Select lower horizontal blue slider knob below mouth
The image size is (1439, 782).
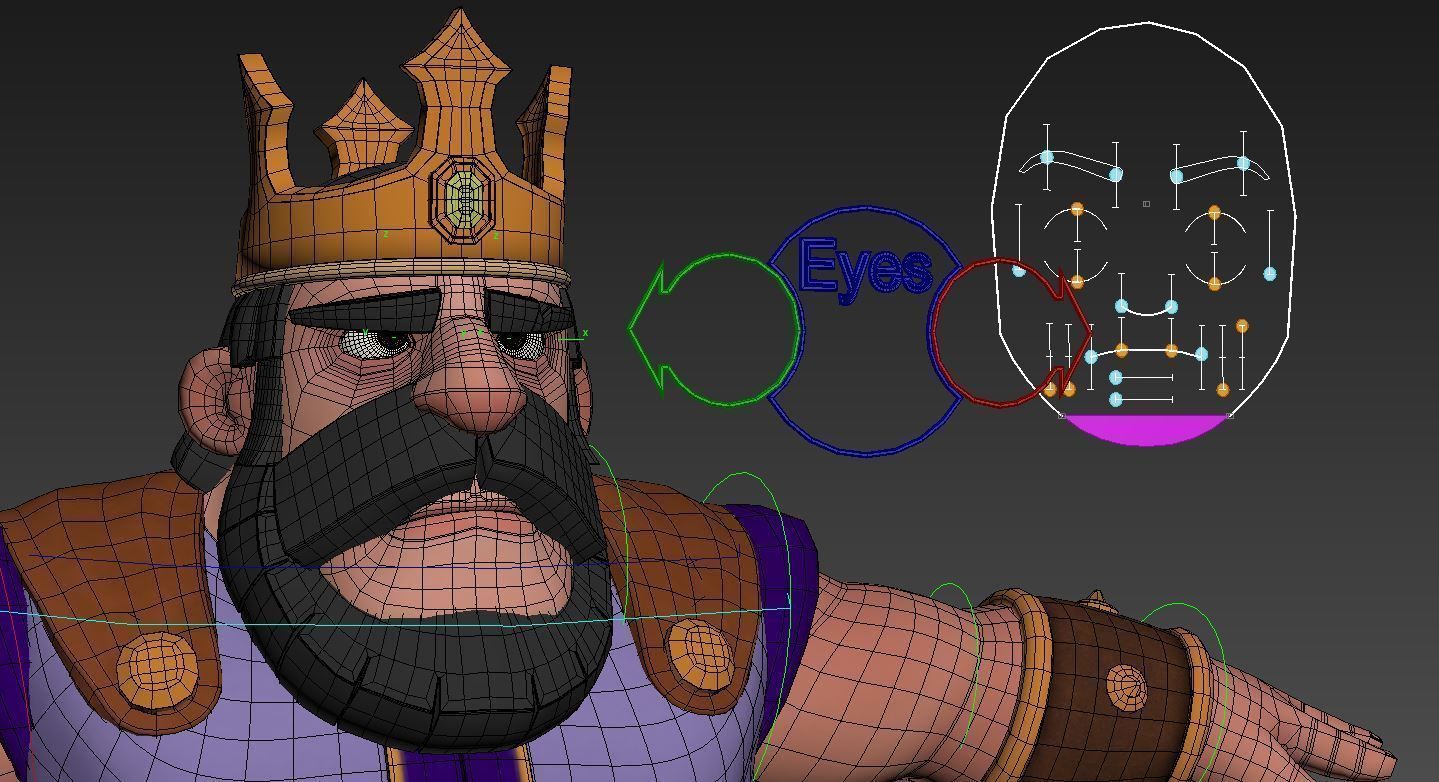(1116, 399)
